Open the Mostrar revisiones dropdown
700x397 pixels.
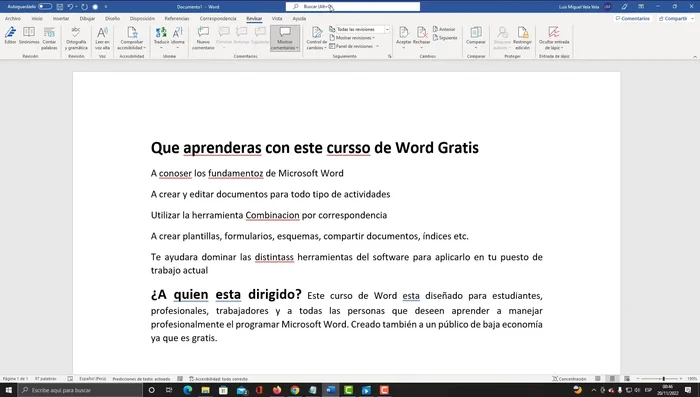[352, 38]
